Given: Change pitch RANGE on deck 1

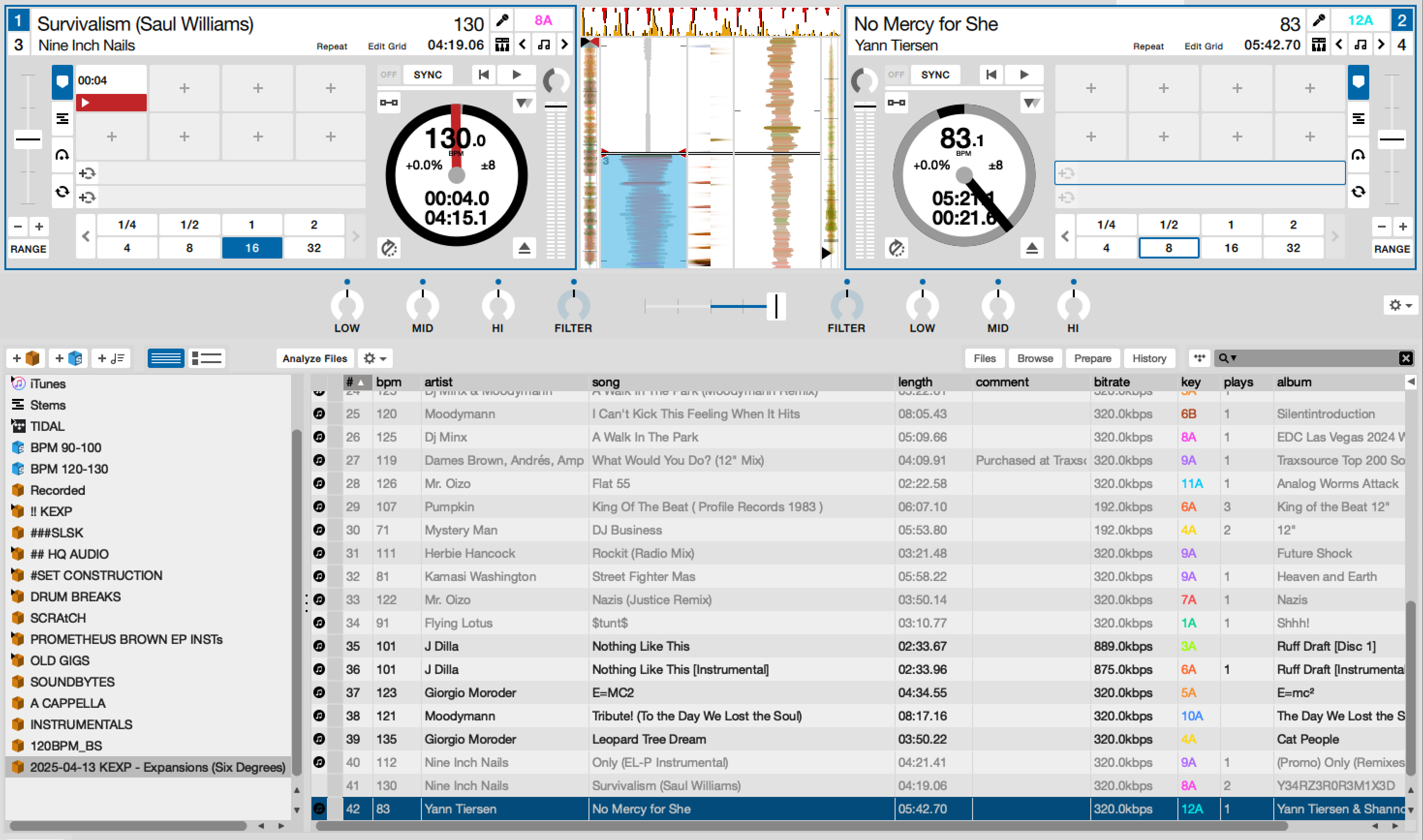Looking at the screenshot, I should (28, 249).
